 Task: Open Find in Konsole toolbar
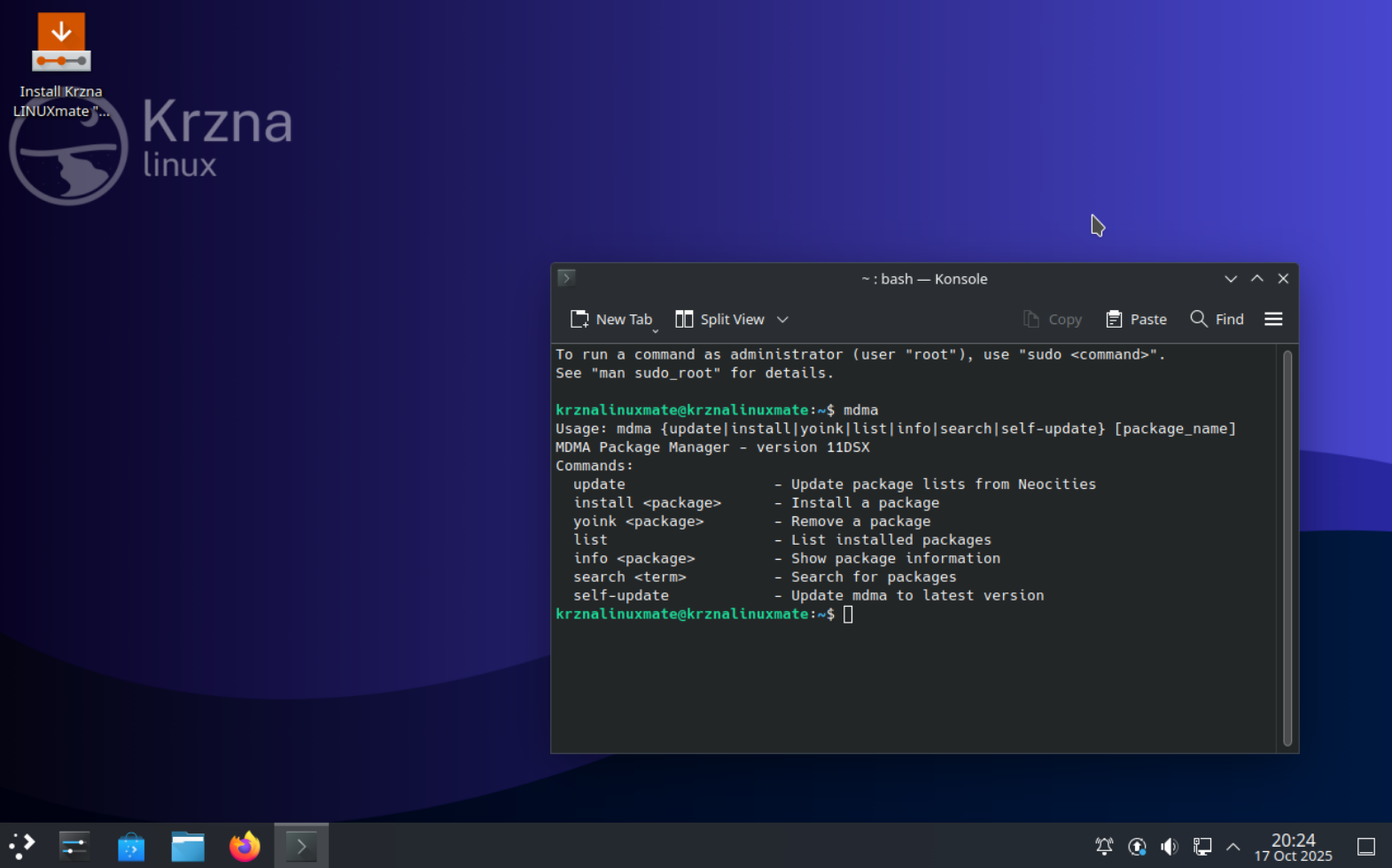pos(1217,320)
